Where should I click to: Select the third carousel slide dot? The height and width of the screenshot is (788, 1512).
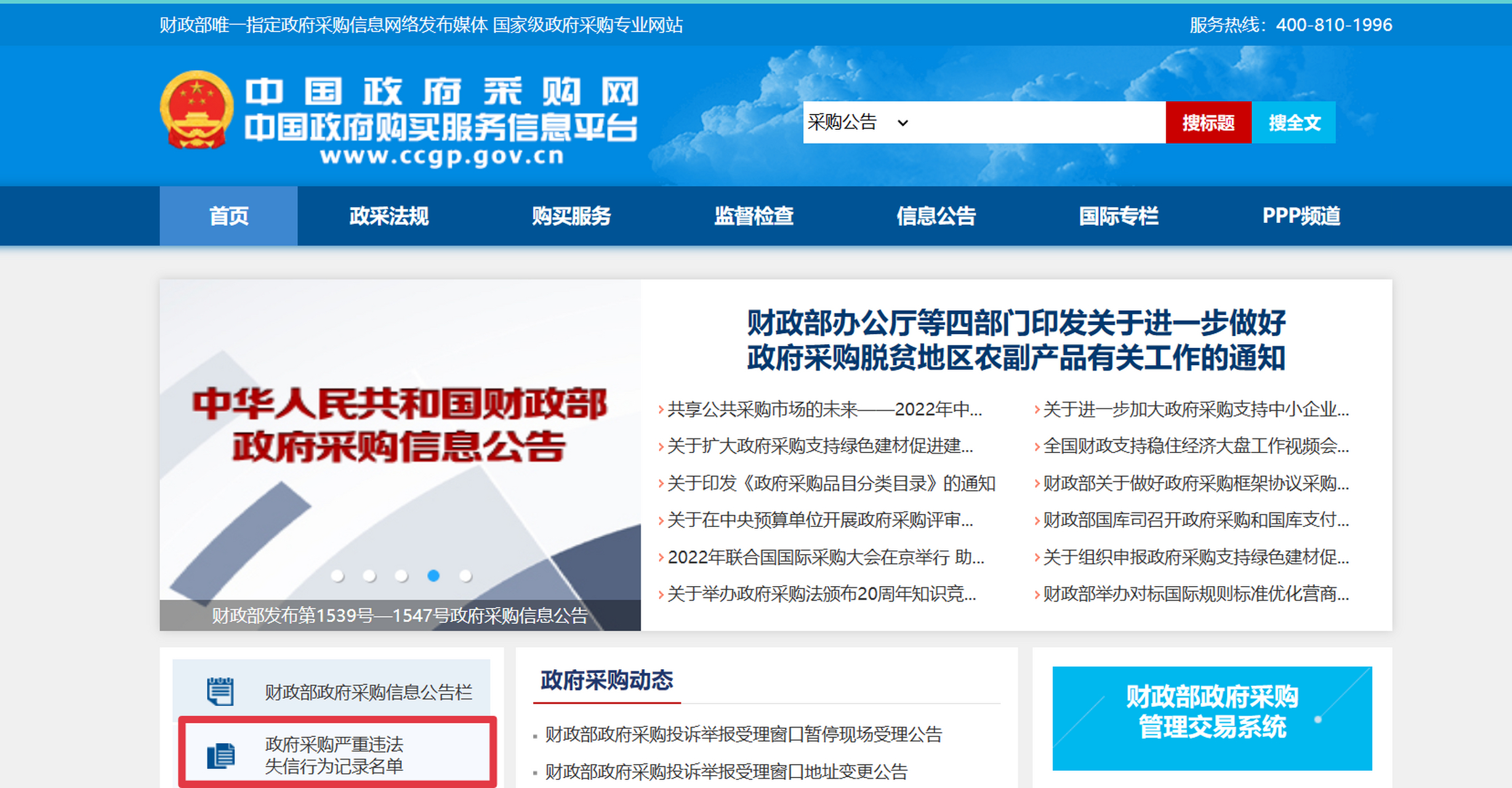[x=401, y=576]
